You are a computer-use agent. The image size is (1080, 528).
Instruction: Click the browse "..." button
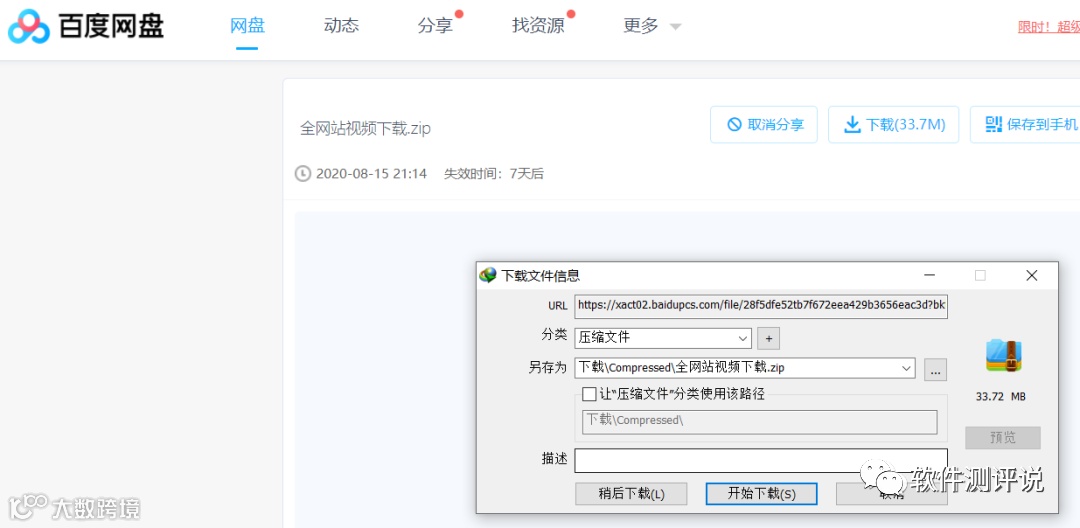935,370
